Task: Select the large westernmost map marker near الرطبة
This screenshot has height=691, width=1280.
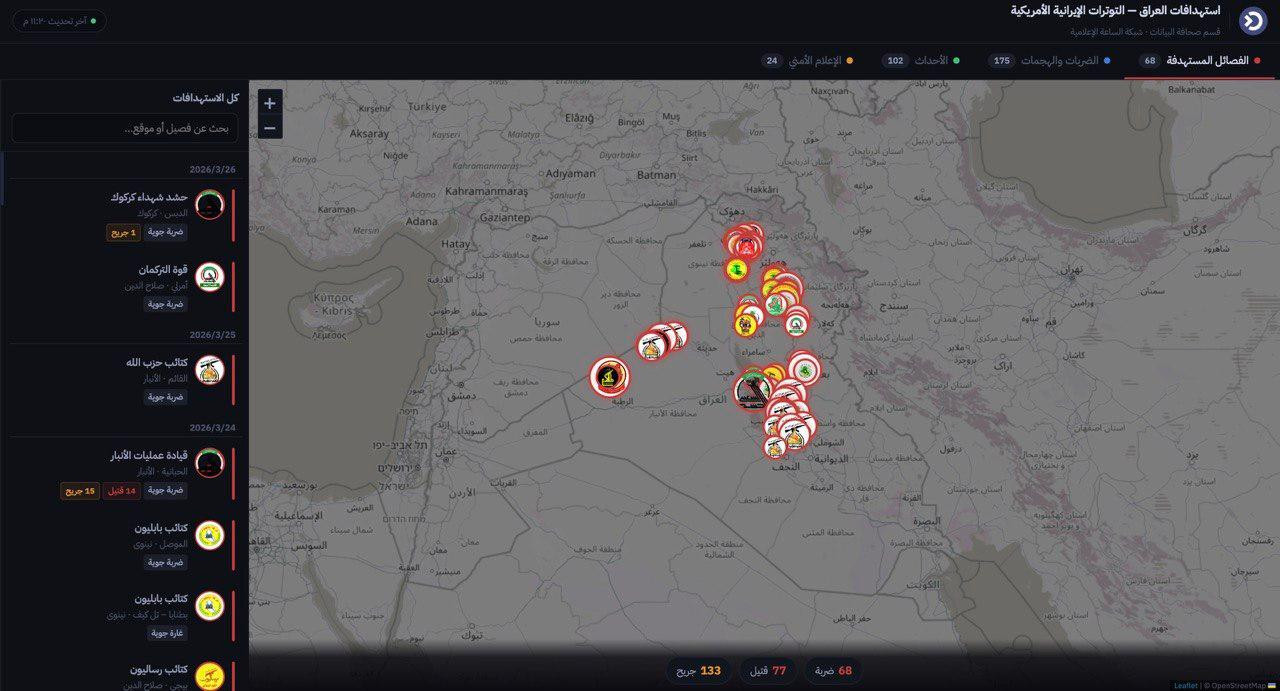Action: (x=609, y=377)
